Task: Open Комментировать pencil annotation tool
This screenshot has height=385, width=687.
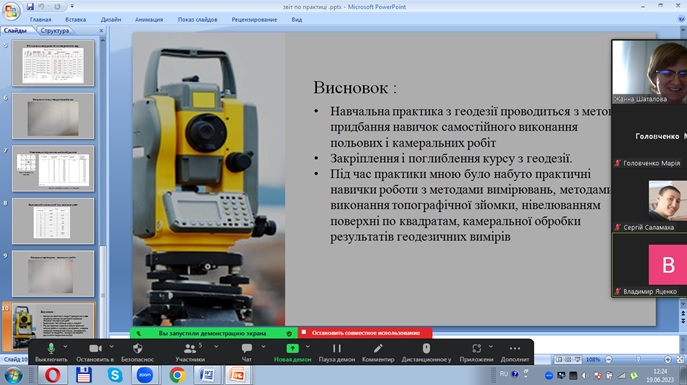Action: coord(378,352)
